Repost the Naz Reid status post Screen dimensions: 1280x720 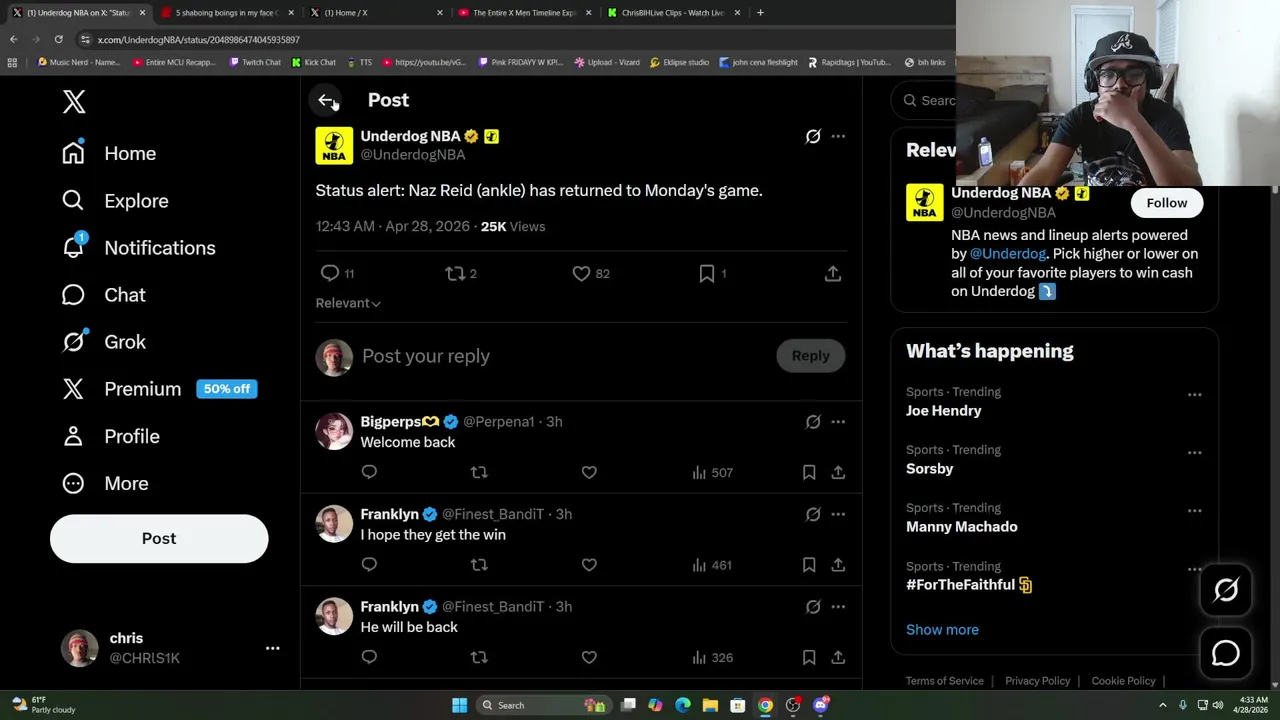tap(455, 273)
